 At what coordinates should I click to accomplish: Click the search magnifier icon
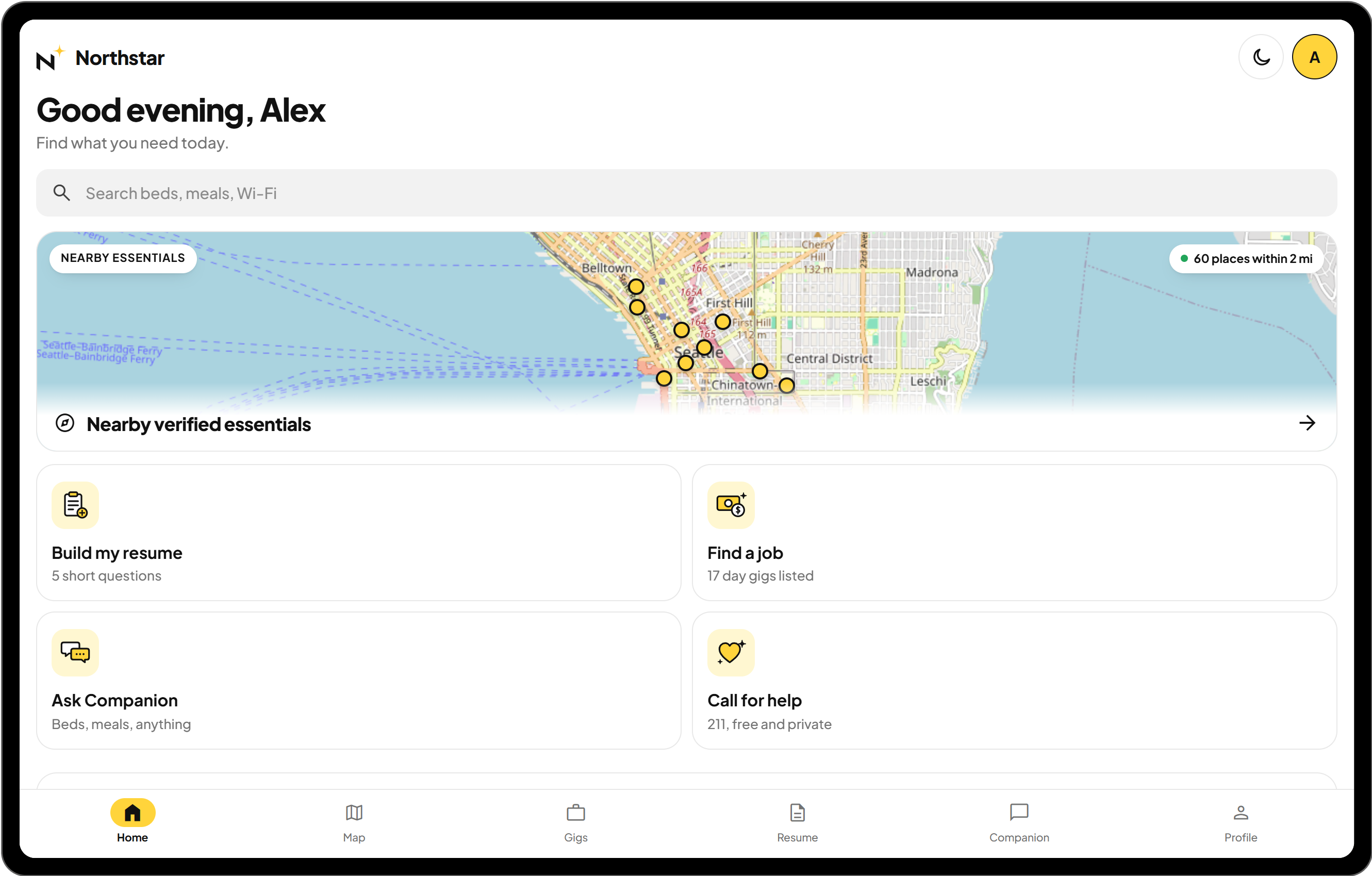(61, 193)
